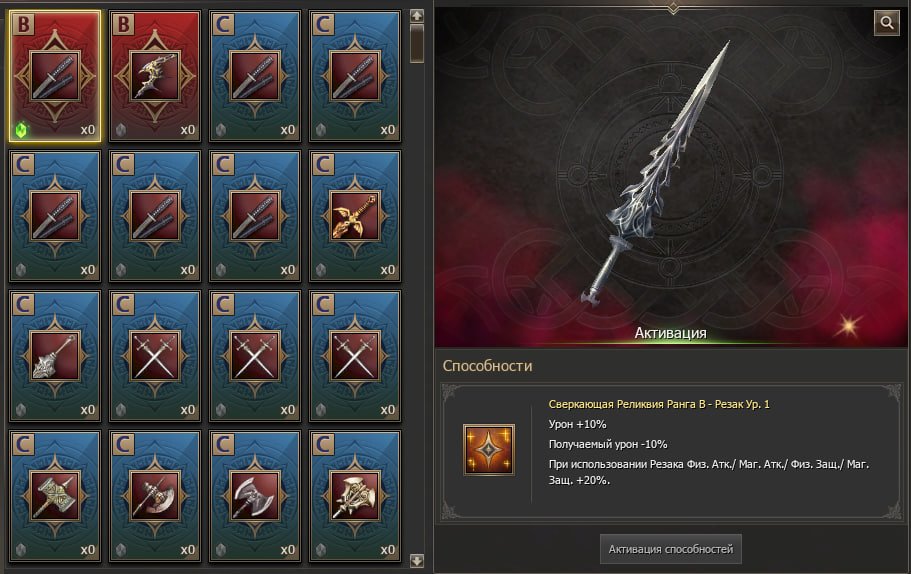This screenshot has width=911, height=574.
Task: Choose the double-bladed battle axe card
Action: pos(255,496)
